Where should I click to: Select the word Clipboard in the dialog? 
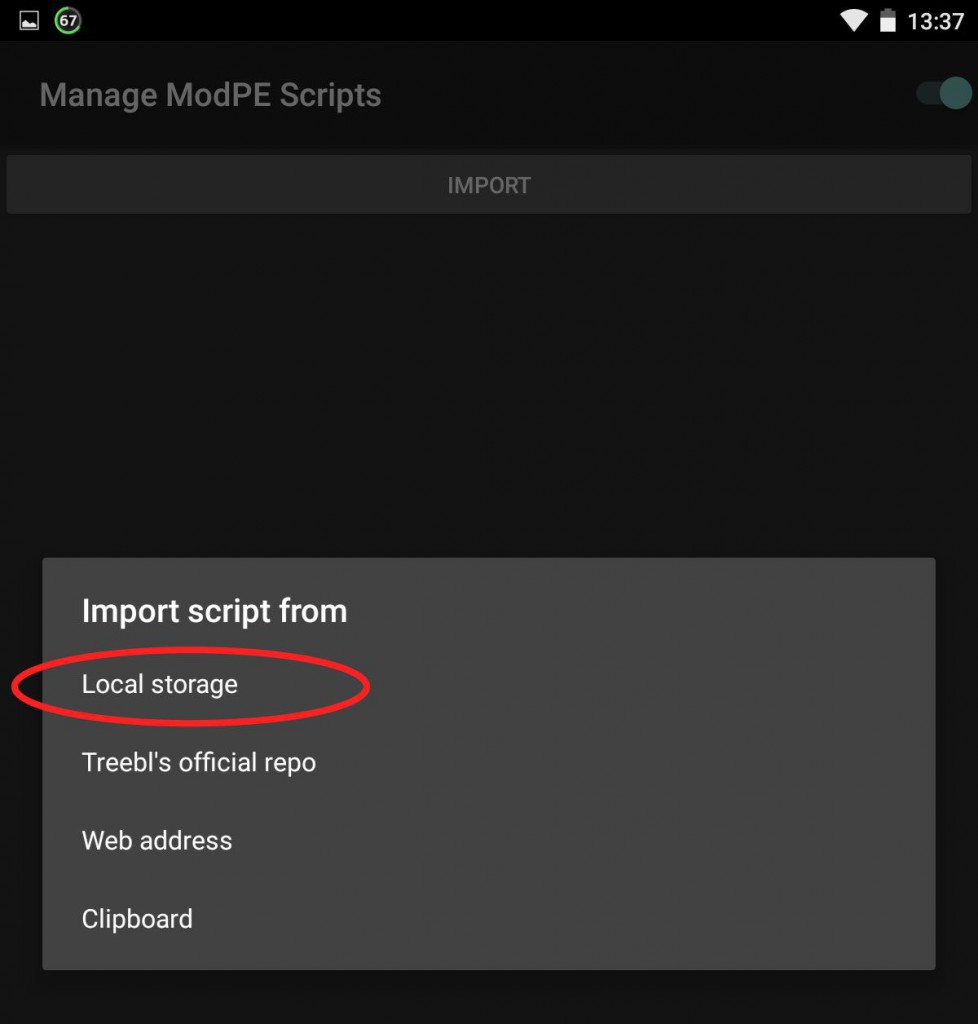point(137,919)
